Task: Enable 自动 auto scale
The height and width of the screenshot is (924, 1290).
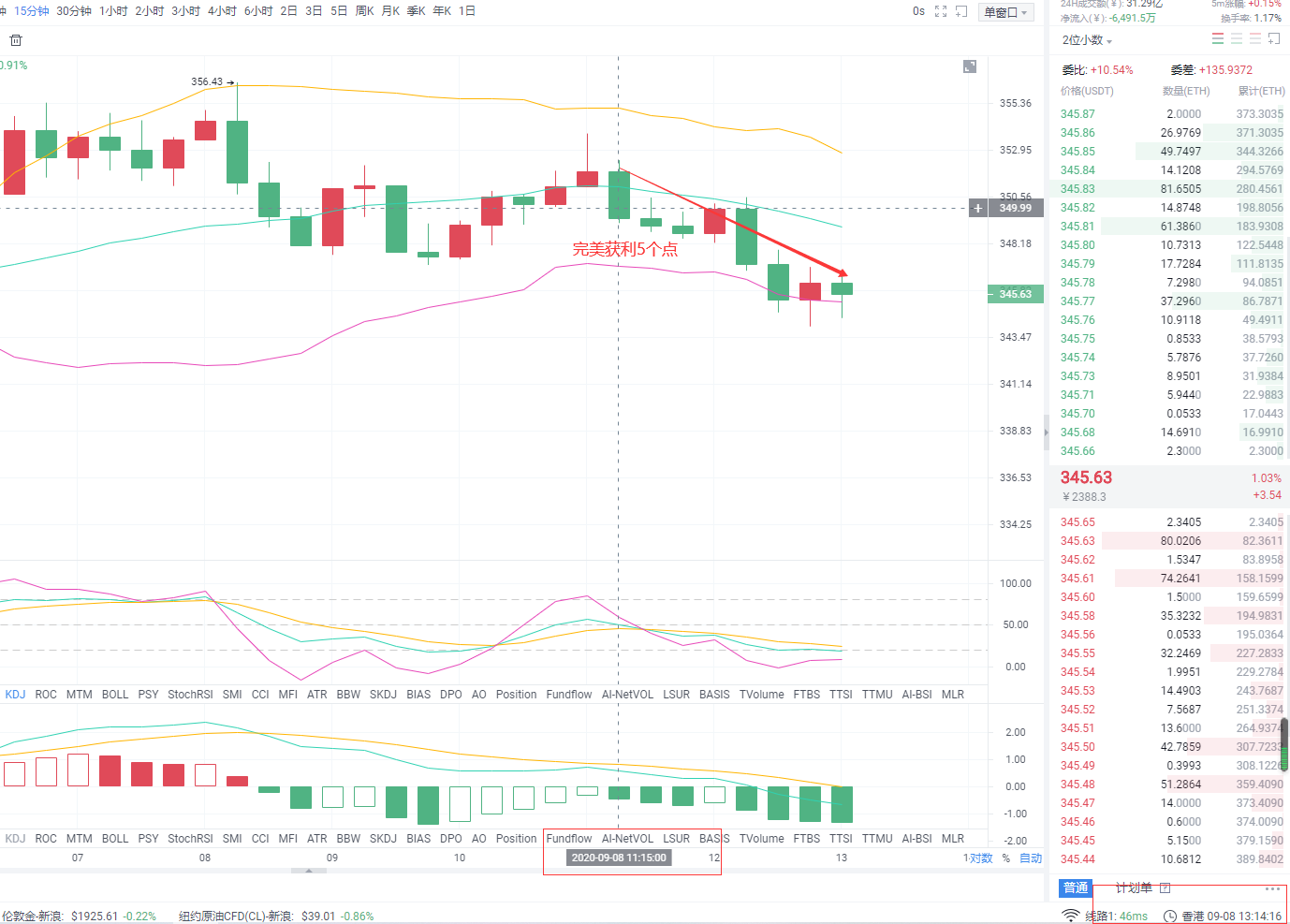Action: coord(1031,858)
